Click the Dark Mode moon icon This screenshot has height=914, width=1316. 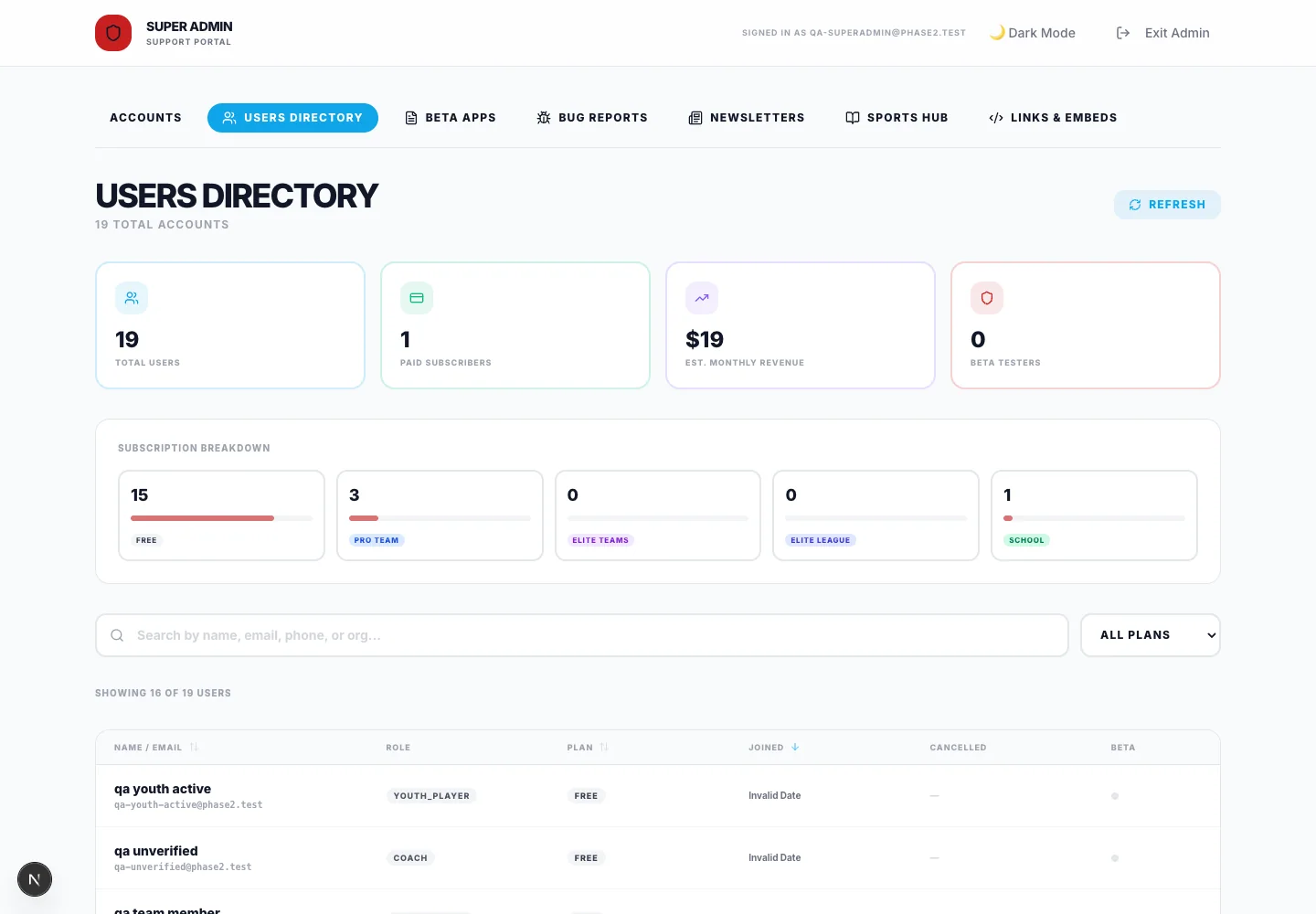pos(997,33)
